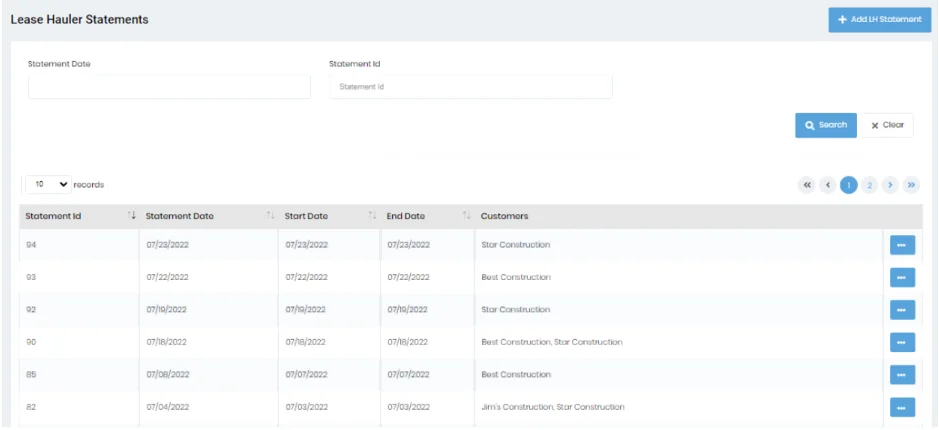
Task: Click into the Statement Date field
Action: pos(169,87)
